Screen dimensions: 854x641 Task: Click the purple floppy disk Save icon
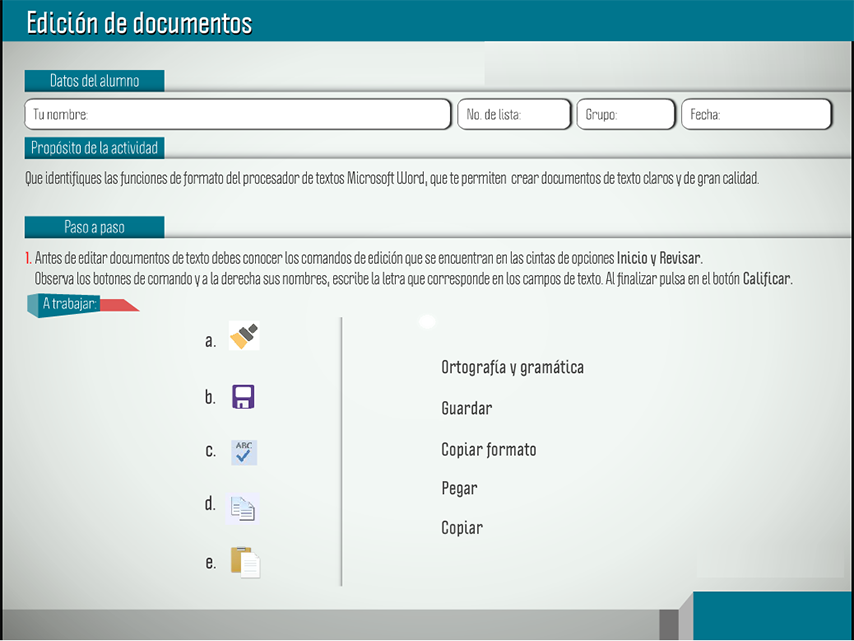[243, 397]
